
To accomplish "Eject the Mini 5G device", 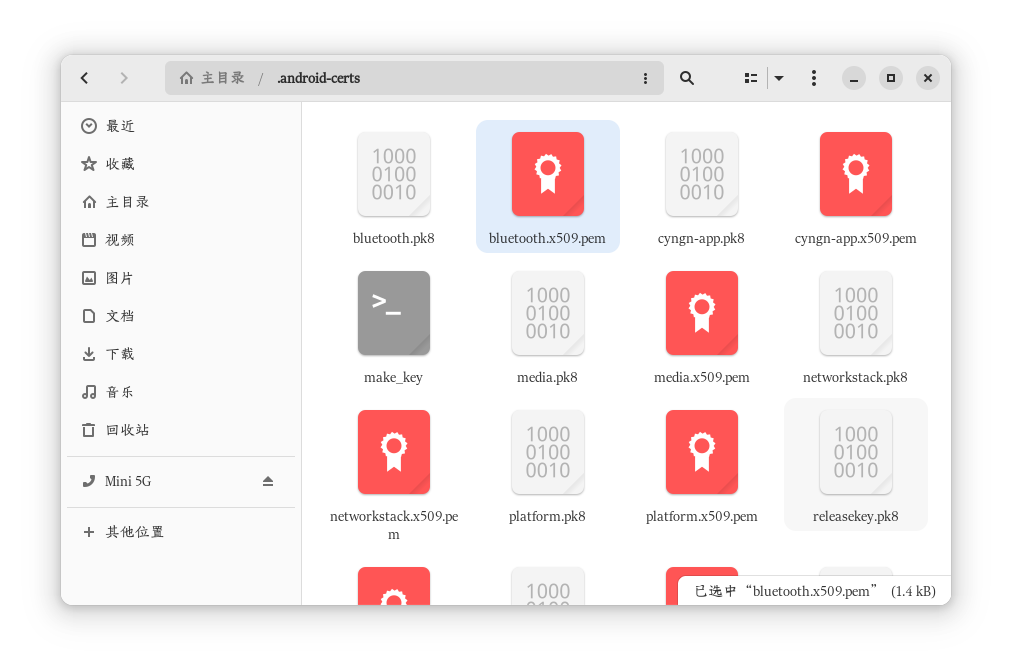I will click(x=268, y=481).
